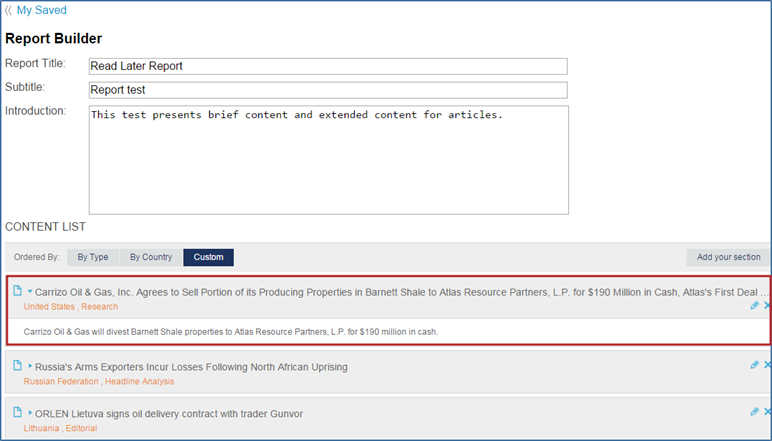Select the Custom ordering option
This screenshot has height=441, width=772.
tap(208, 257)
